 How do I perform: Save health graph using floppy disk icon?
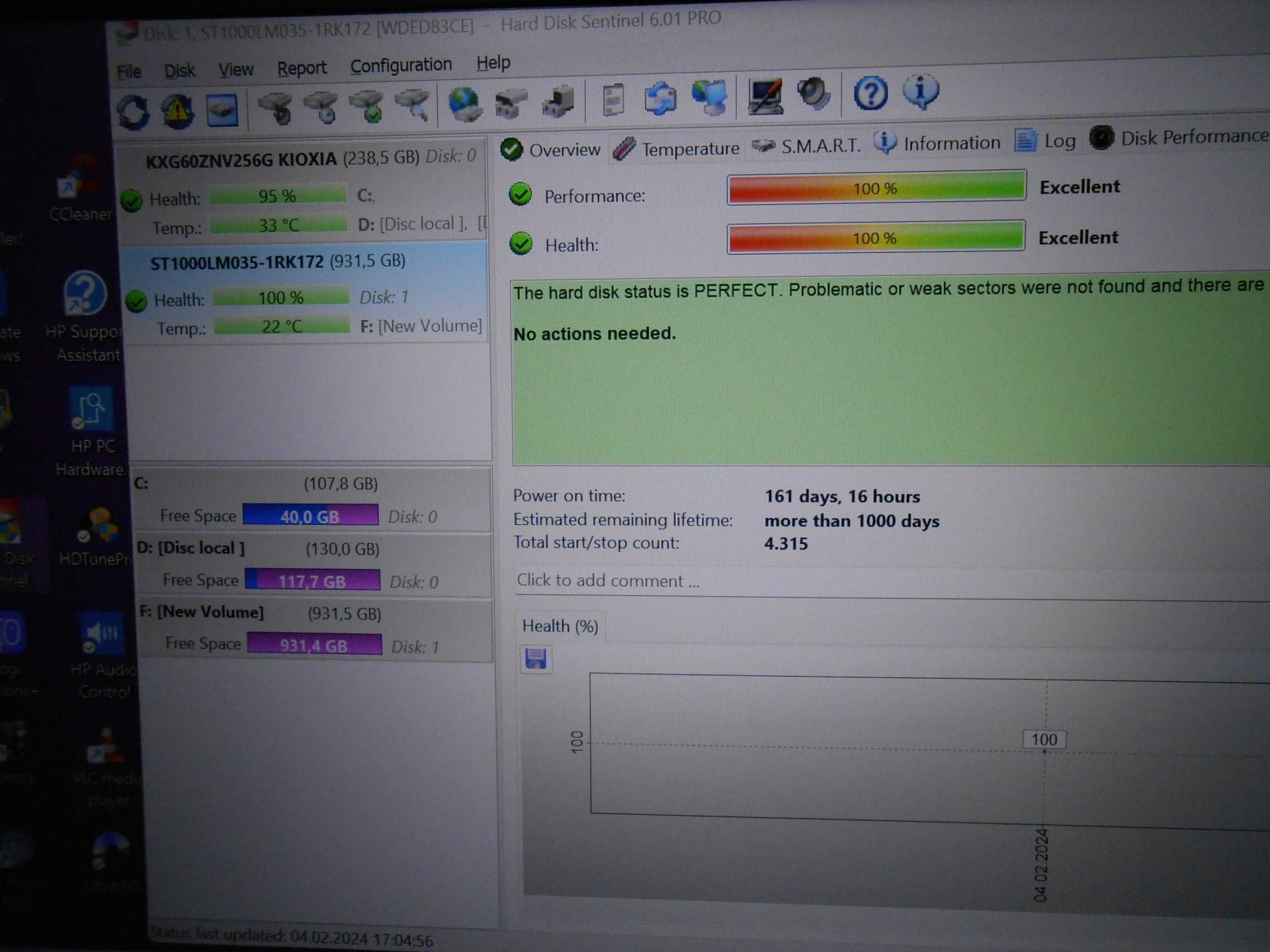pyautogui.click(x=536, y=659)
